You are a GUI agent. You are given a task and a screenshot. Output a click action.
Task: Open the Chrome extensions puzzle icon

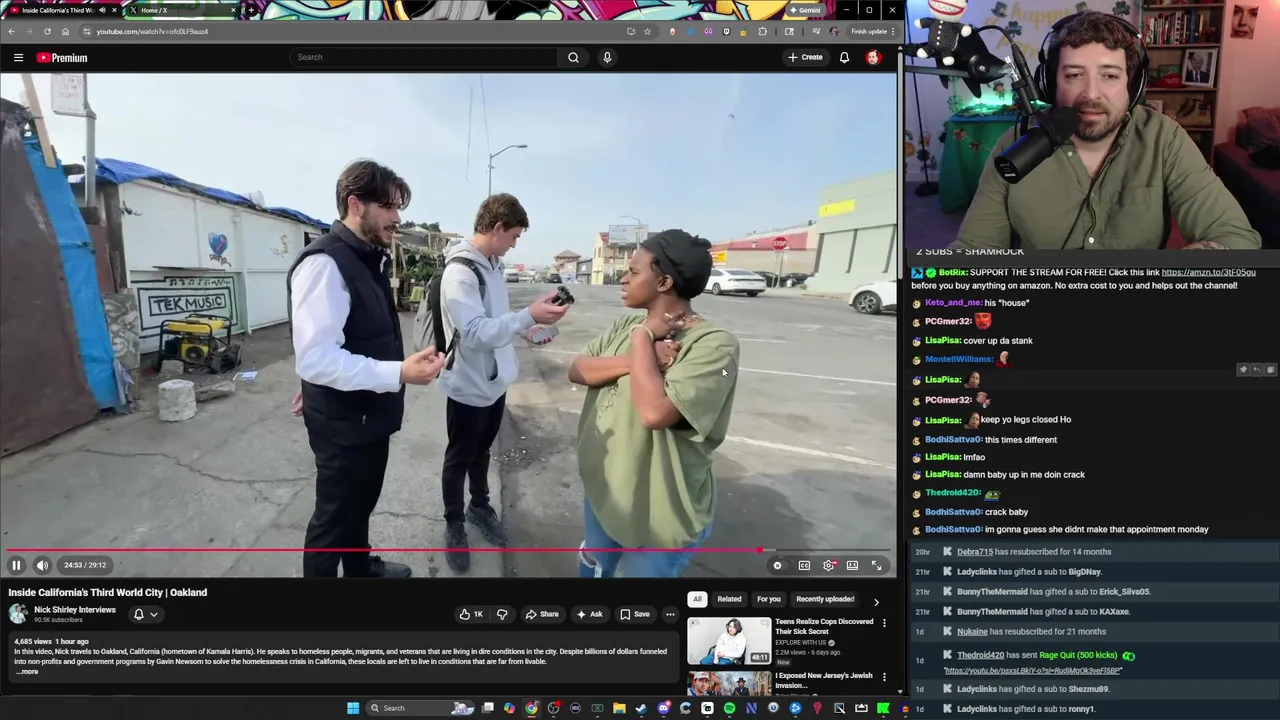click(763, 31)
